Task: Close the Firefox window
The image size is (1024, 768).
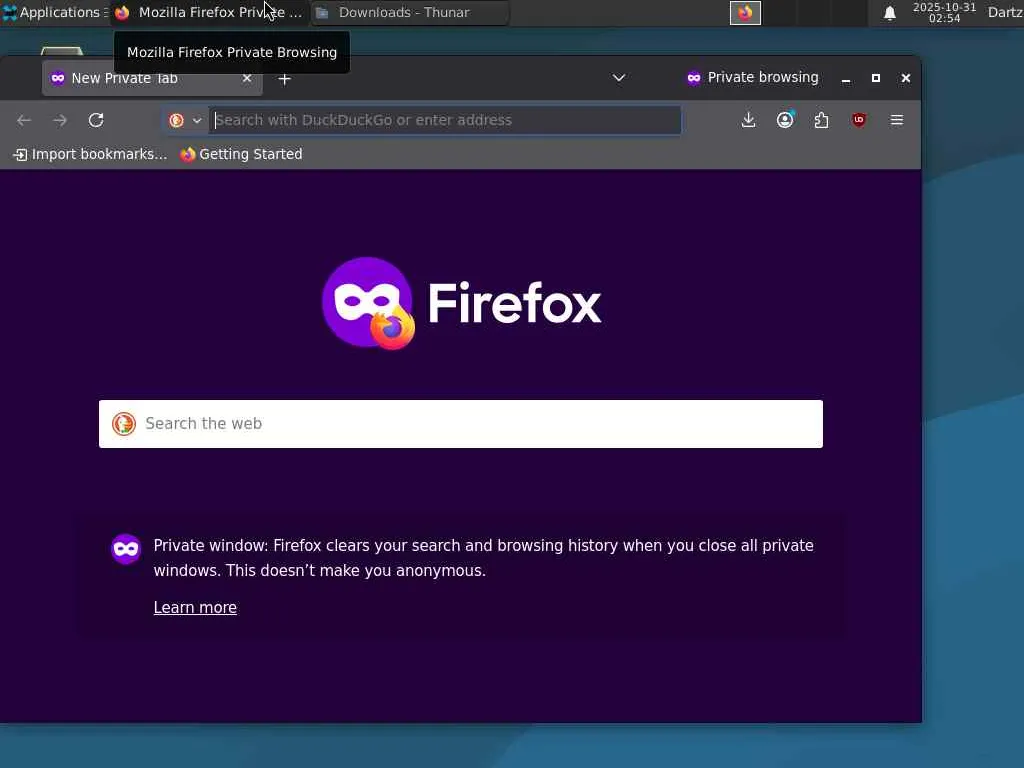Action: click(x=906, y=78)
